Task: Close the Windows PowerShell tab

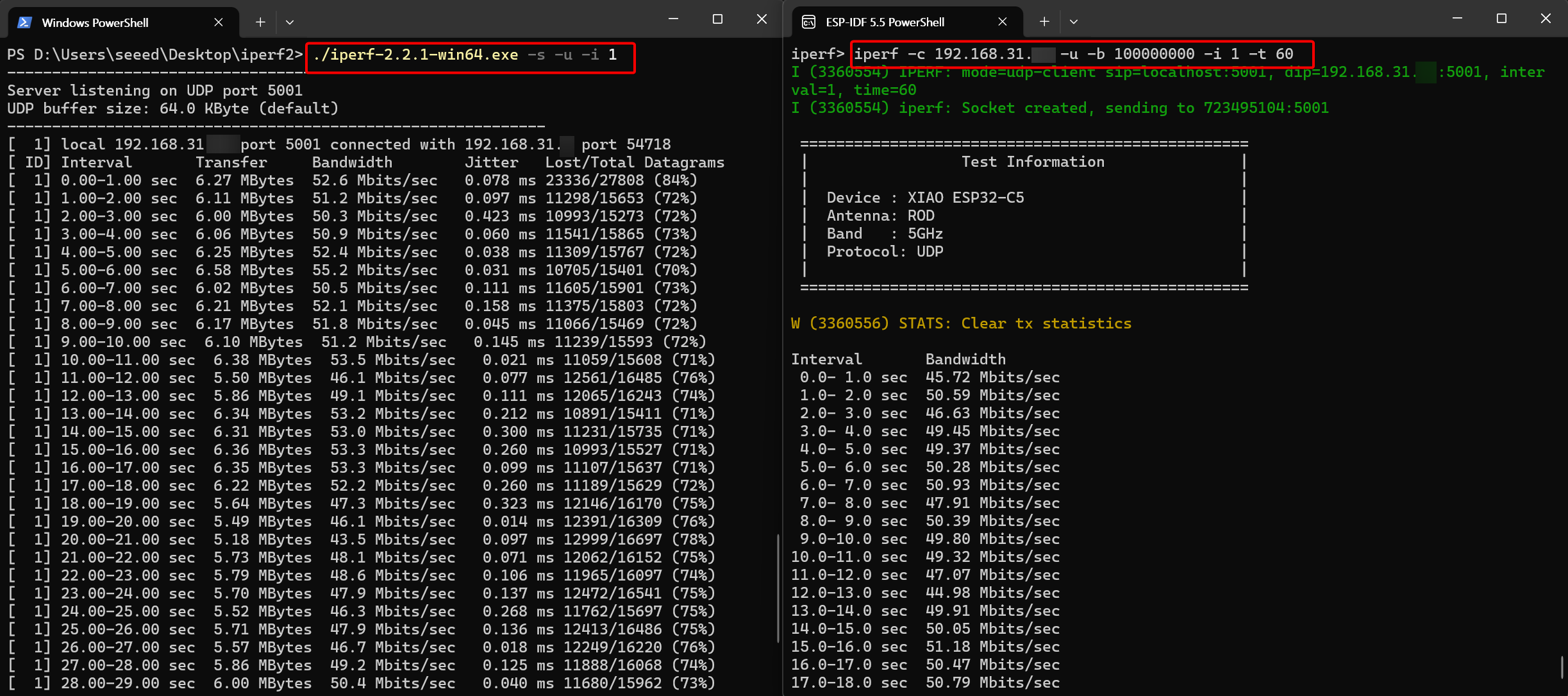Action: (219, 22)
